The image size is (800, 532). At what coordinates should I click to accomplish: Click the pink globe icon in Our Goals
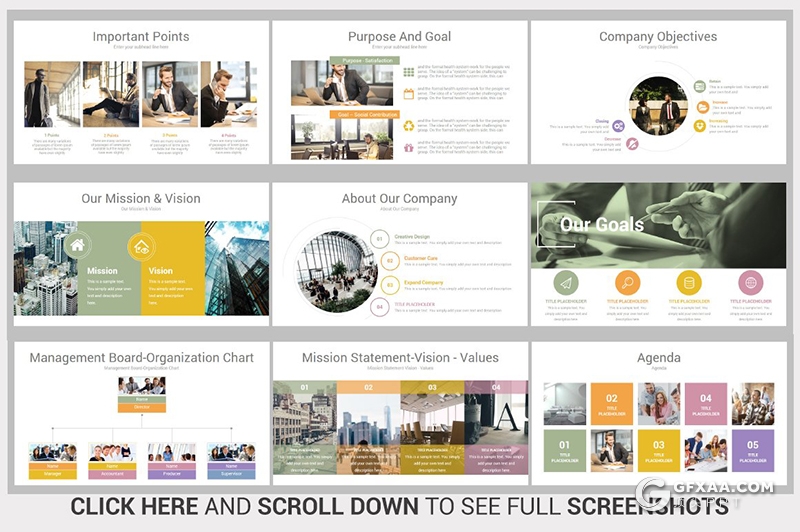pyautogui.click(x=750, y=283)
